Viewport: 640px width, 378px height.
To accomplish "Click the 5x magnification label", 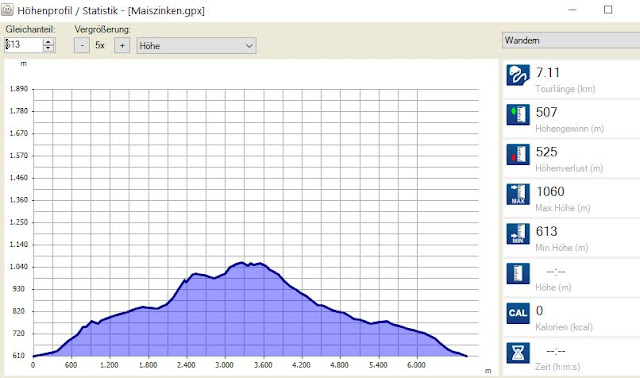I will pyautogui.click(x=100, y=45).
